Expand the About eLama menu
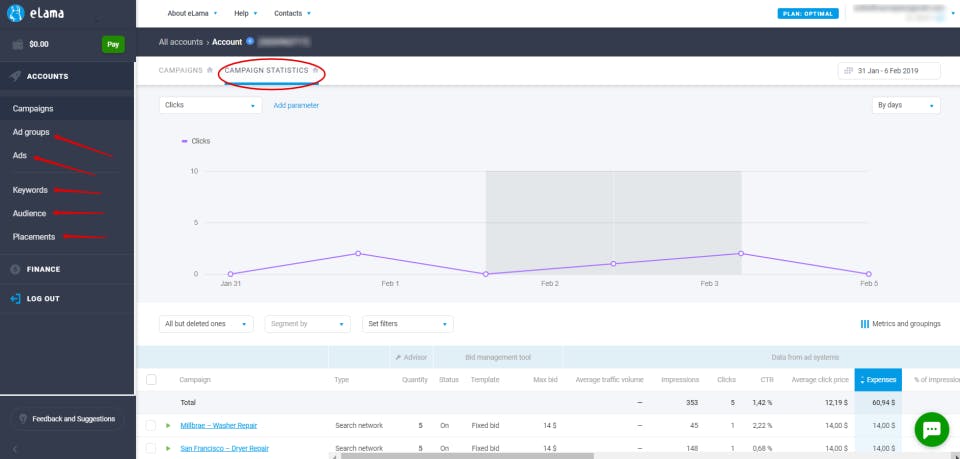 tap(193, 13)
